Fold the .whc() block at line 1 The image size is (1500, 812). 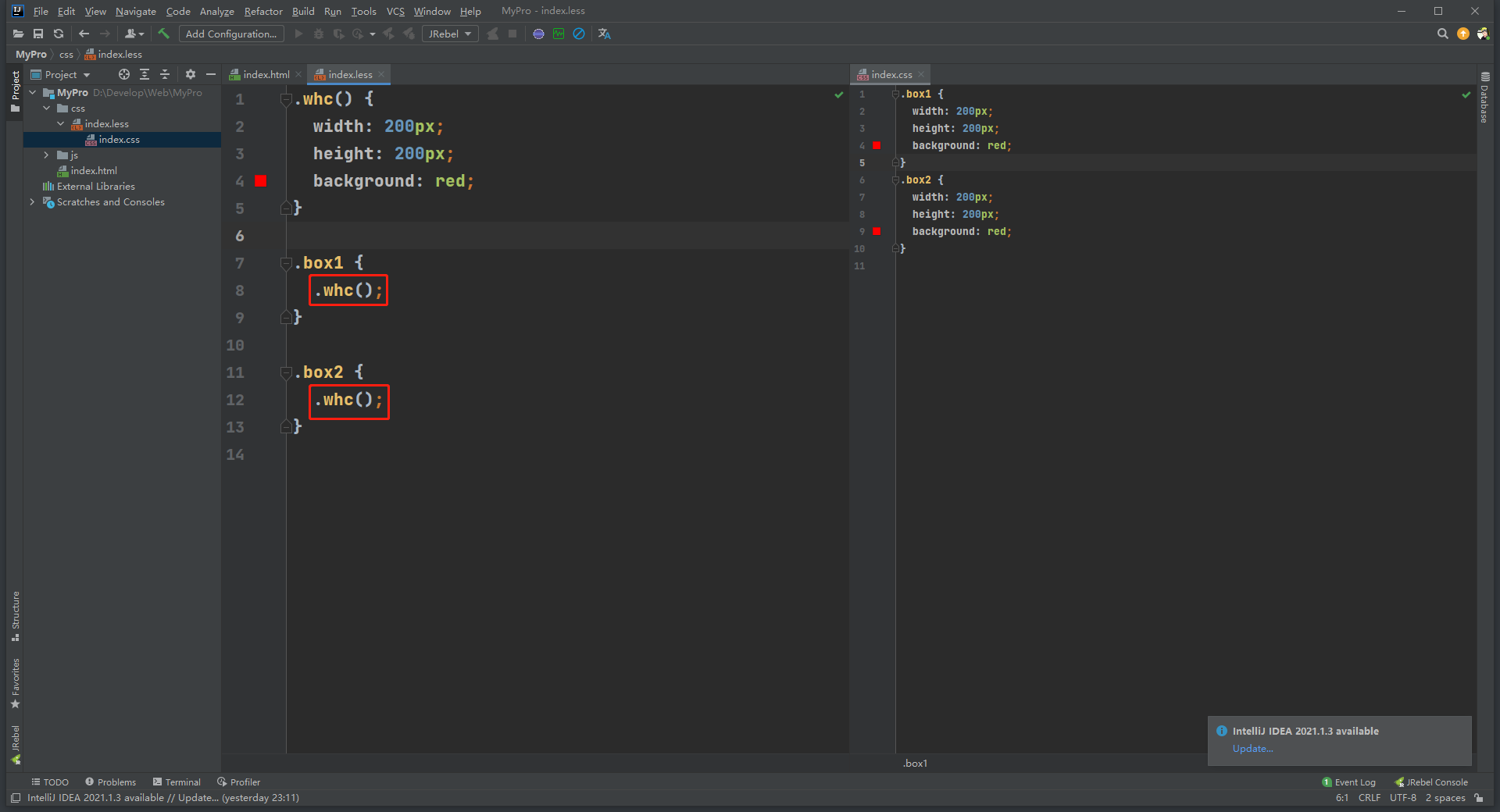click(x=286, y=99)
